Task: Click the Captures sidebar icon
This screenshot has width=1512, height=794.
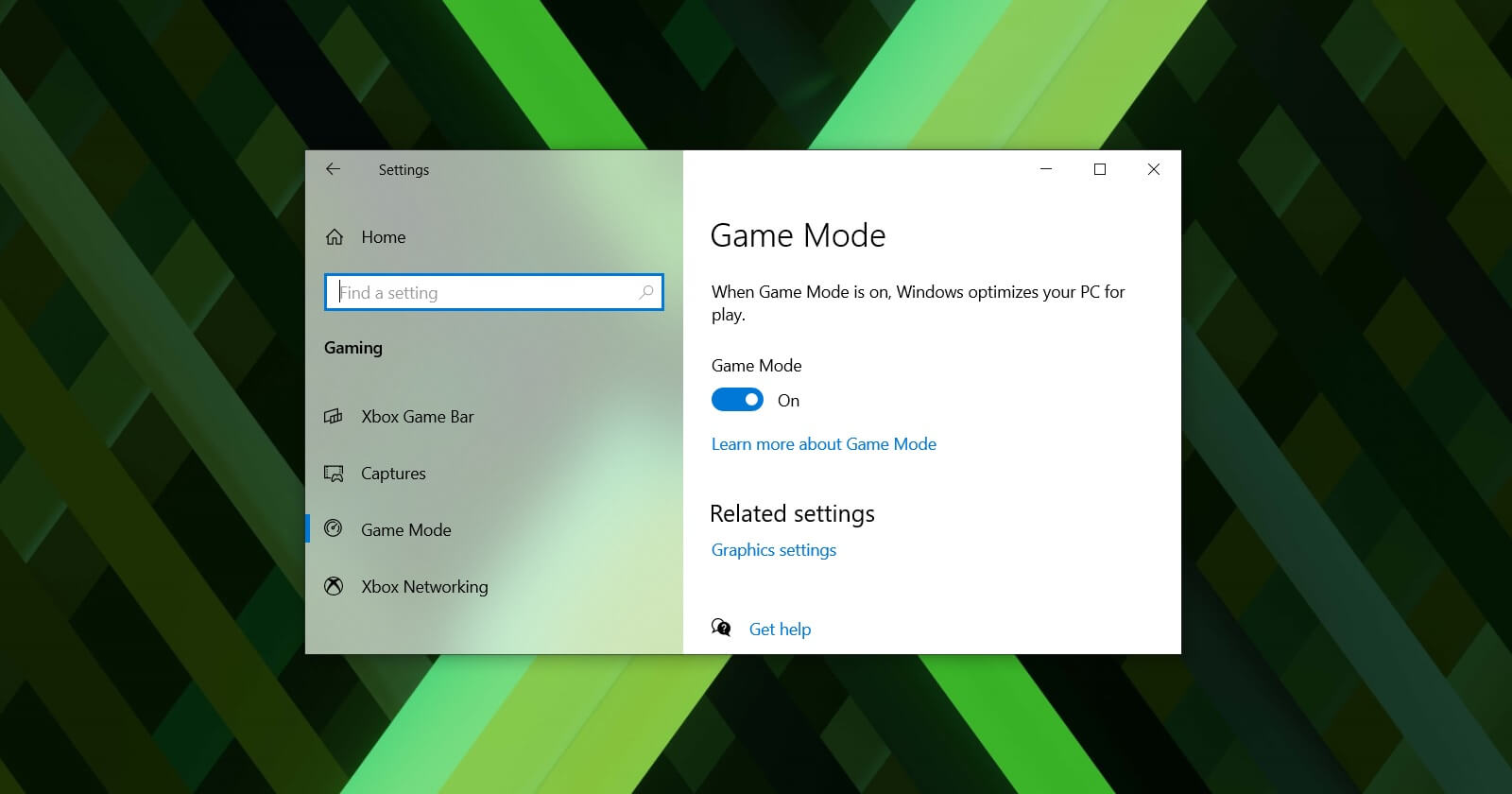Action: 334,474
